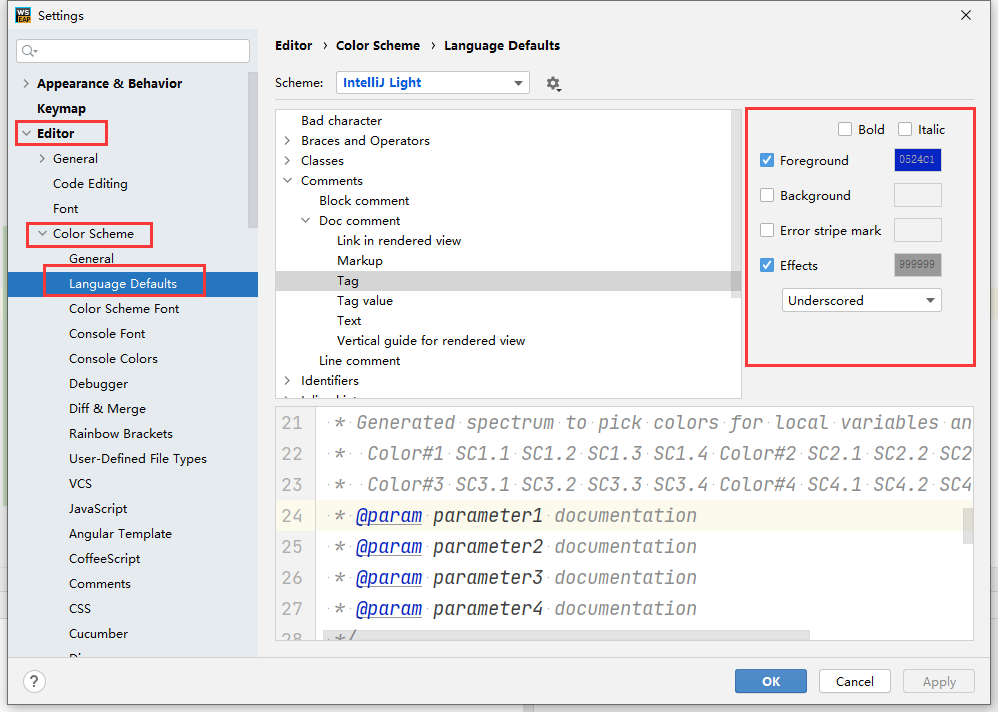Viewport: 998px width, 712px height.
Task: Uncheck the Foreground checkbox
Action: pyautogui.click(x=767, y=160)
